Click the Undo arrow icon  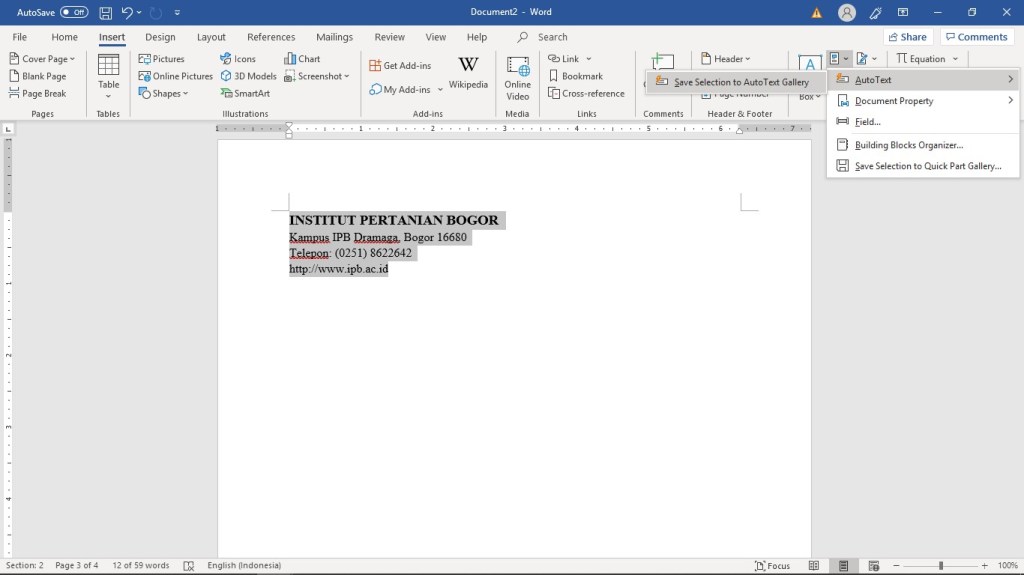(127, 12)
